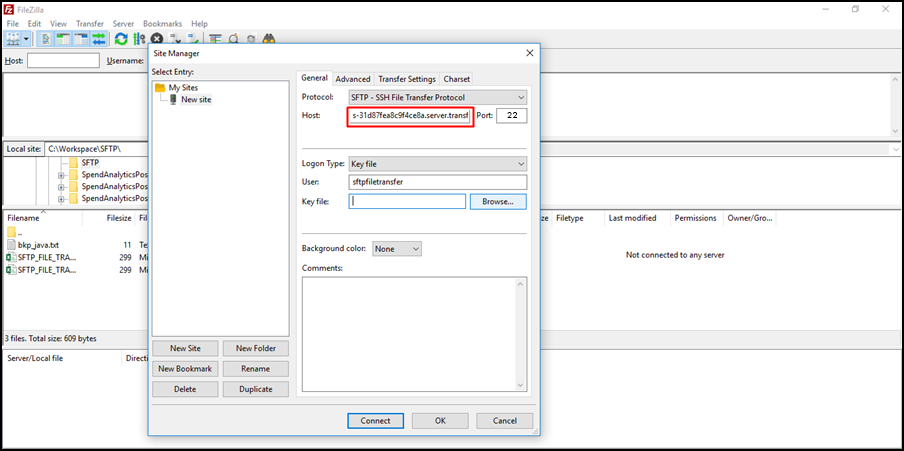Image resolution: width=904 pixels, height=451 pixels.
Task: Click the Cancel button
Action: (504, 420)
